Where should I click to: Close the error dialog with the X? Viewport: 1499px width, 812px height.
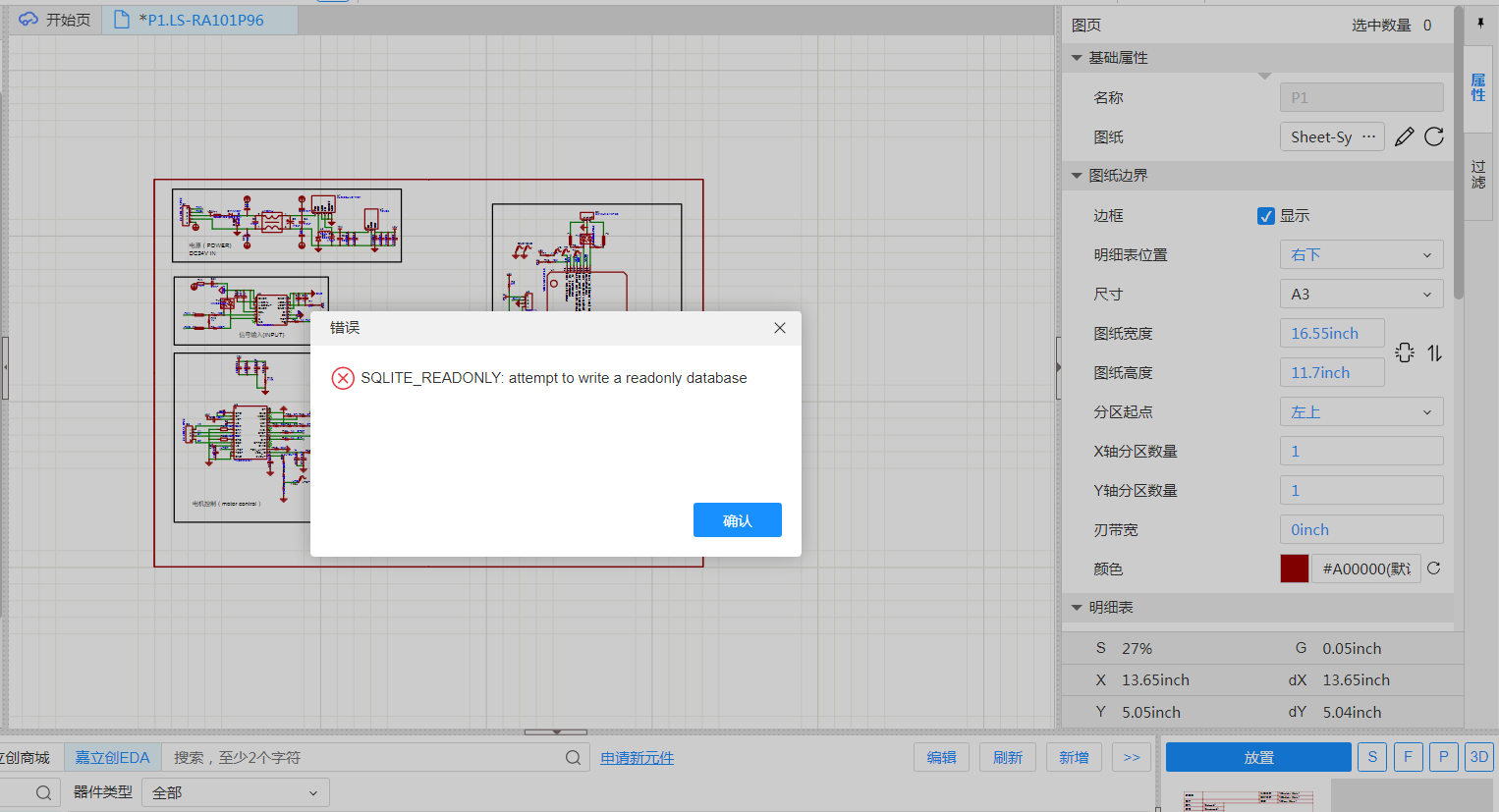780,328
